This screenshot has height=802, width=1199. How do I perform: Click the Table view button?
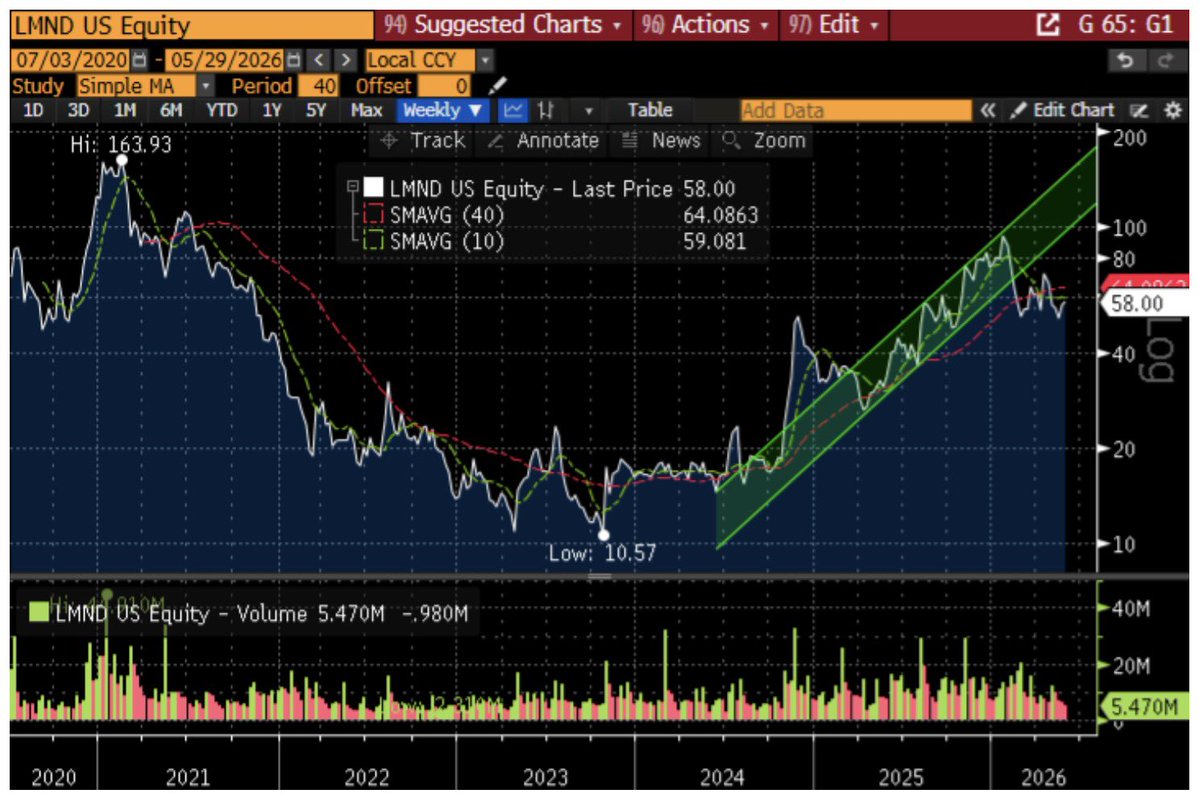click(650, 110)
